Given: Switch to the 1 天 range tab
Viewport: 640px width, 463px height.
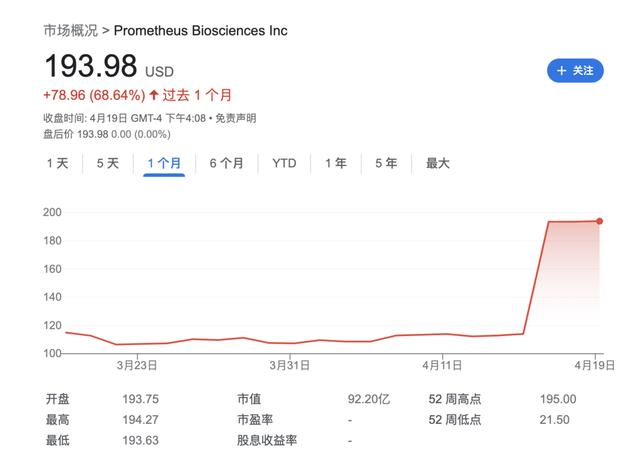Looking at the screenshot, I should [x=57, y=163].
